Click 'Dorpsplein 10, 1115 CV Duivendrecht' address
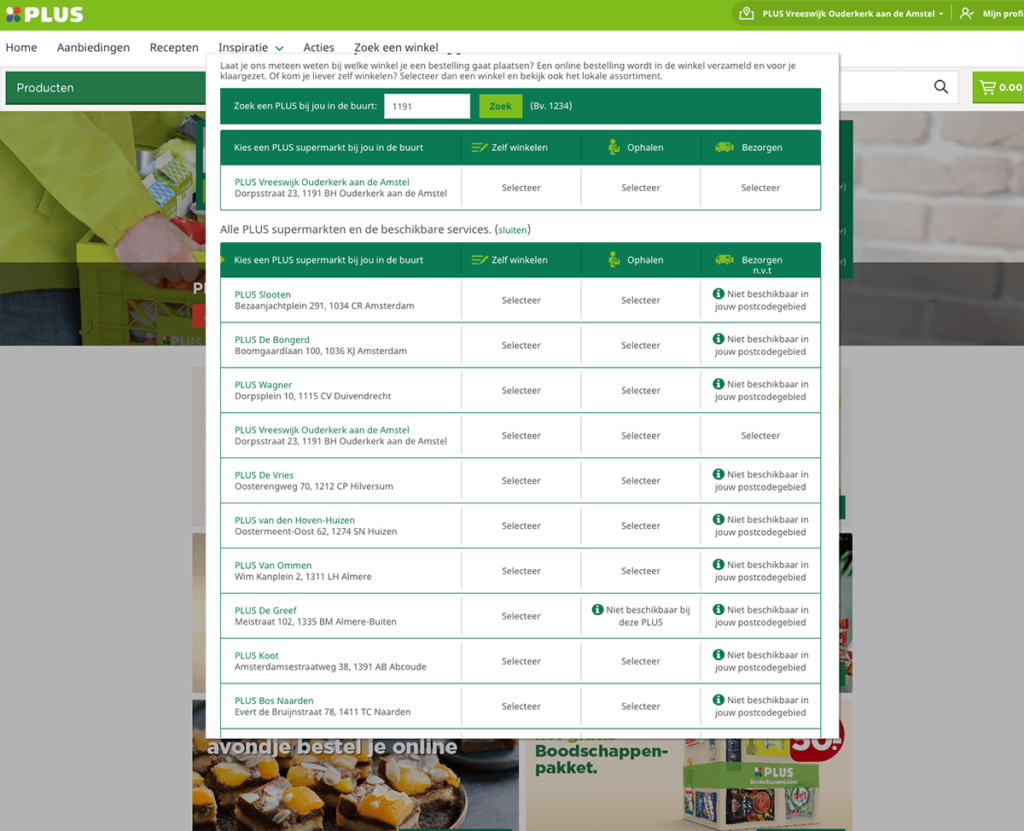This screenshot has width=1024, height=831. tap(313, 396)
